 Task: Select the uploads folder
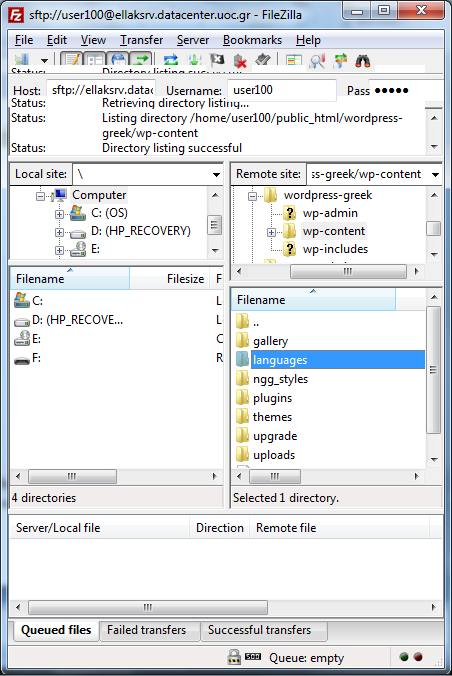tap(266, 454)
